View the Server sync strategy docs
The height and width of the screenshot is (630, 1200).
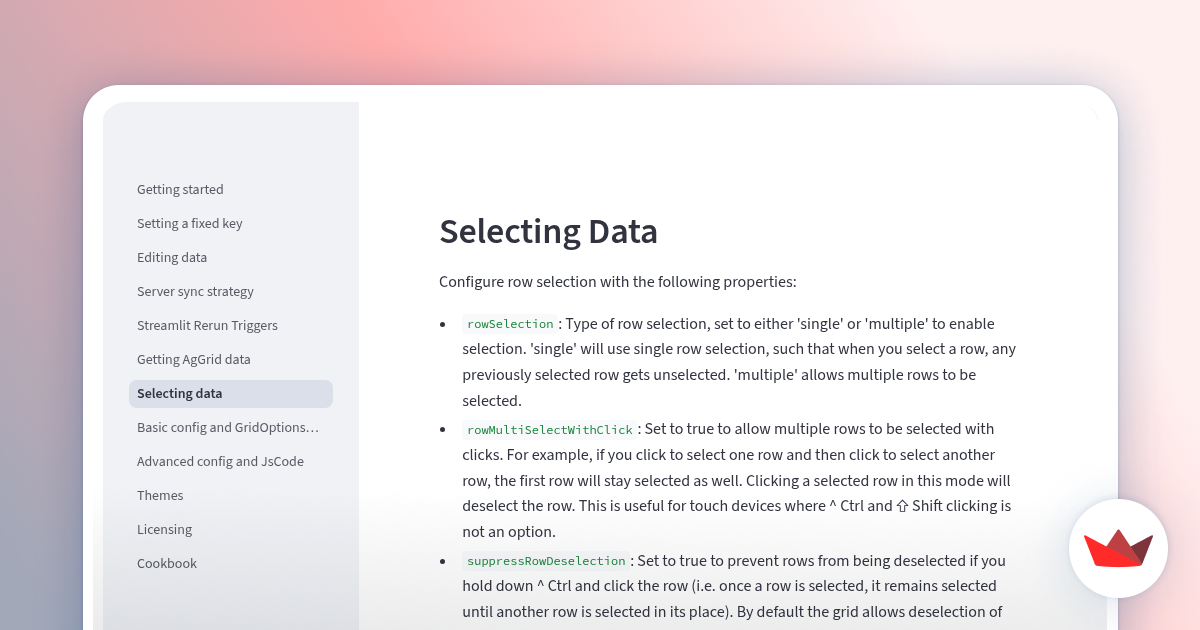pyautogui.click(x=195, y=291)
